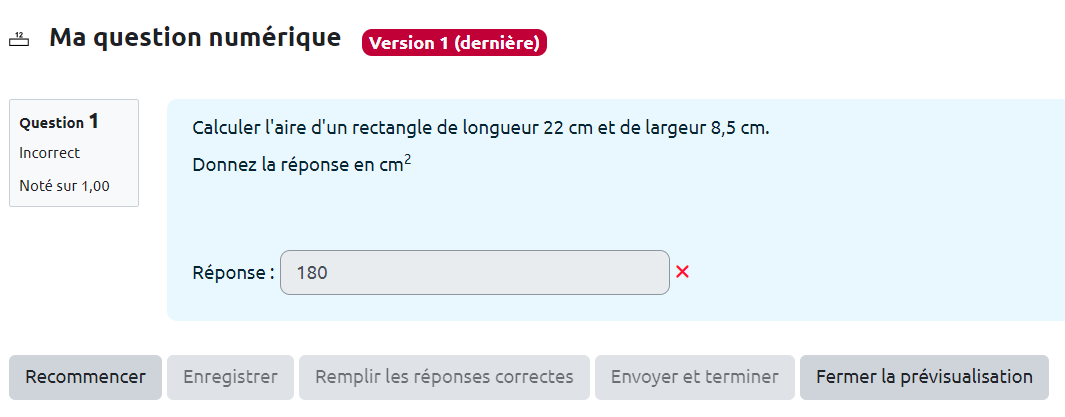This screenshot has width=1065, height=417.
Task: Focus the Réponse input field containing 180
Action: click(474, 273)
